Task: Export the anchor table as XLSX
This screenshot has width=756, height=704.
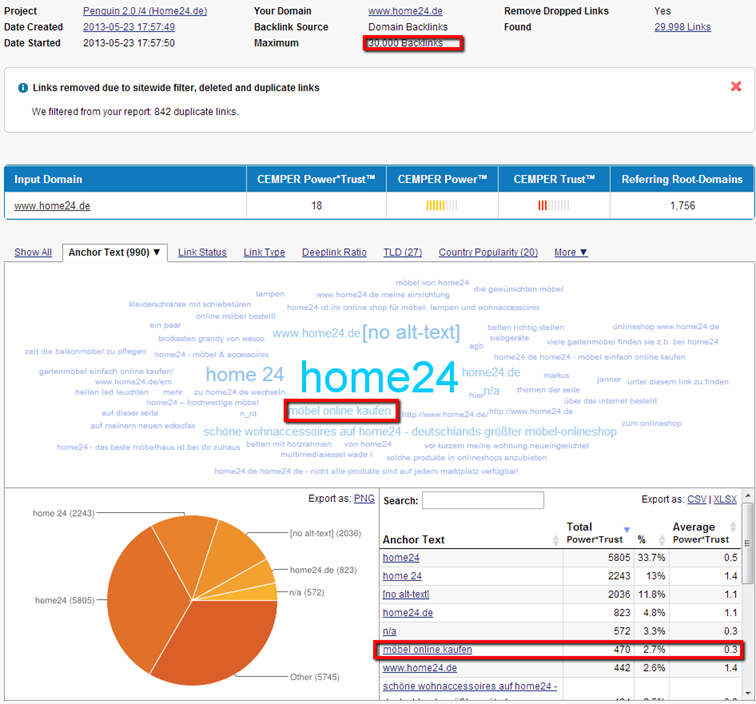Action: point(725,500)
